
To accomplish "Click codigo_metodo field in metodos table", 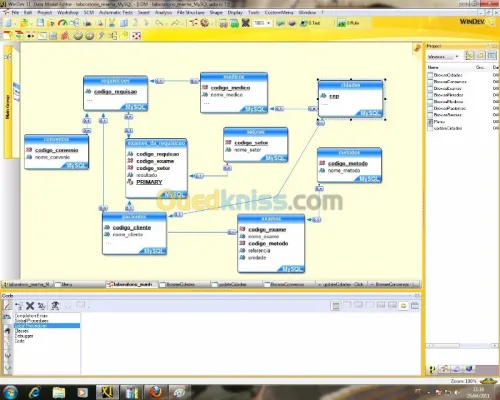I will tap(348, 163).
